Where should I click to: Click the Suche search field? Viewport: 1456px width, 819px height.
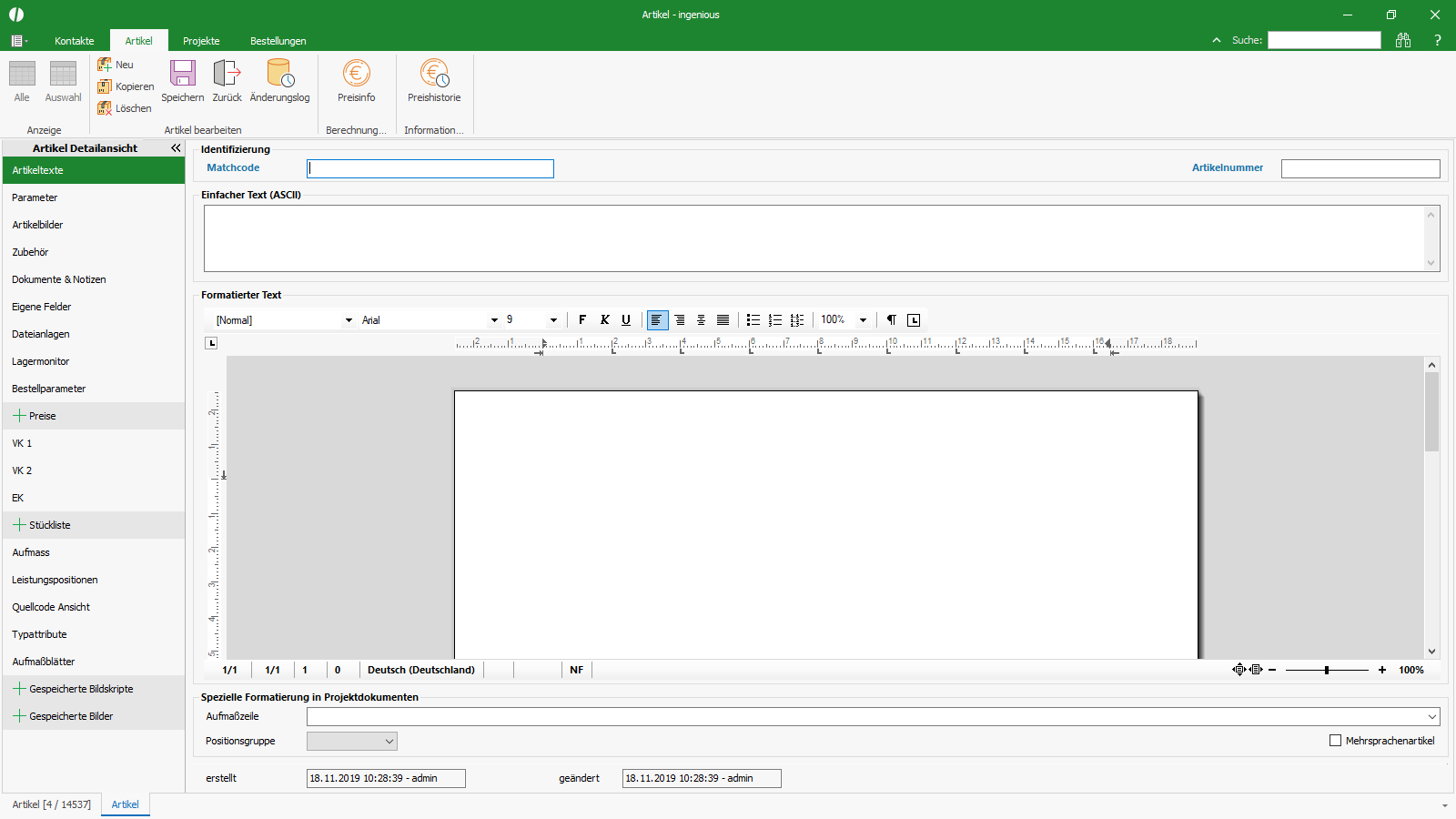tap(1324, 40)
